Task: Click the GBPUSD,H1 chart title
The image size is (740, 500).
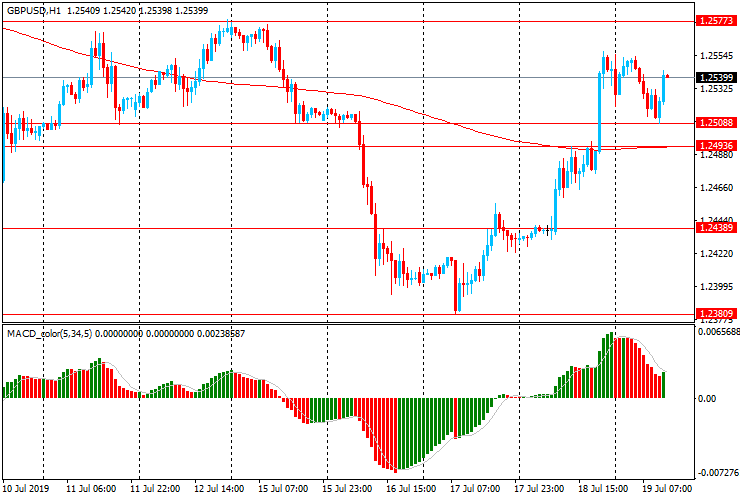Action: [x=34, y=10]
